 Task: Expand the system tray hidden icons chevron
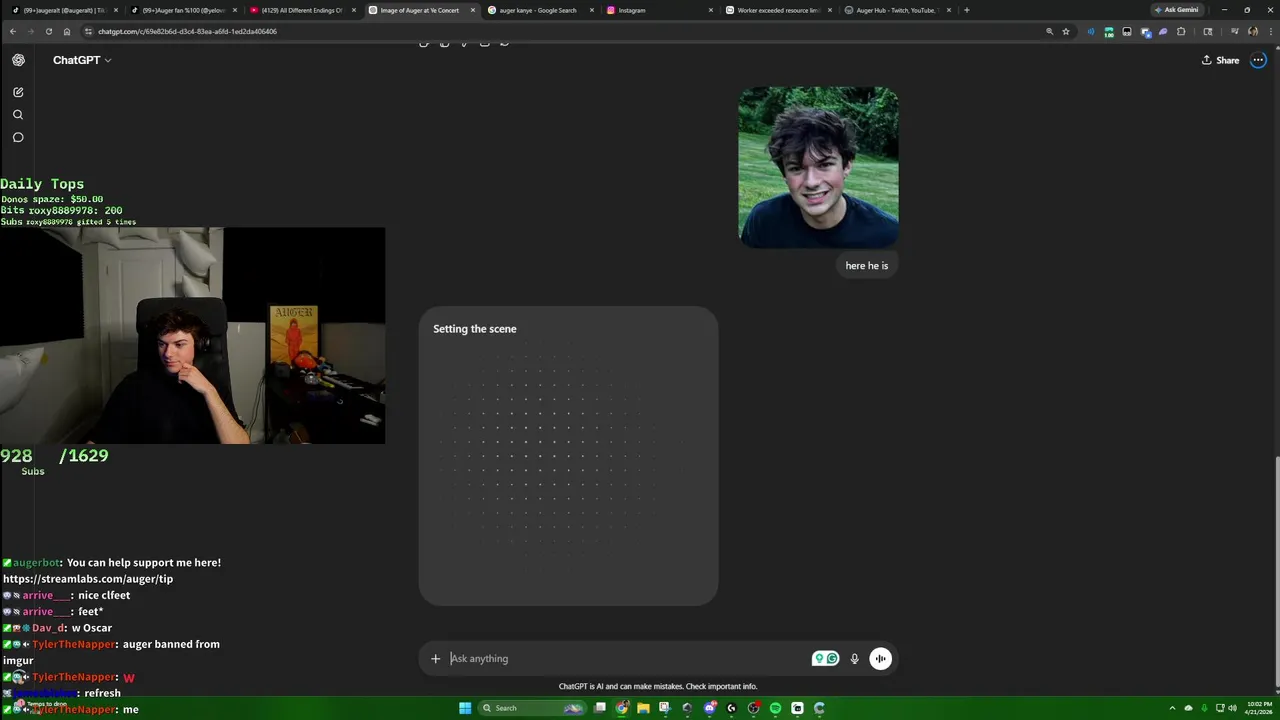pyautogui.click(x=1172, y=708)
